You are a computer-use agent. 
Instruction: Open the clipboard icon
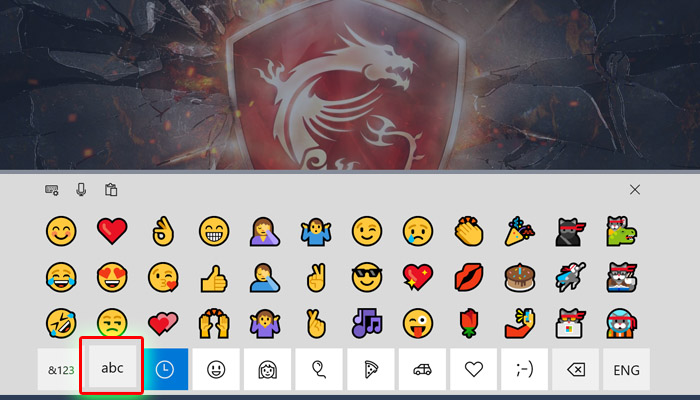point(111,190)
